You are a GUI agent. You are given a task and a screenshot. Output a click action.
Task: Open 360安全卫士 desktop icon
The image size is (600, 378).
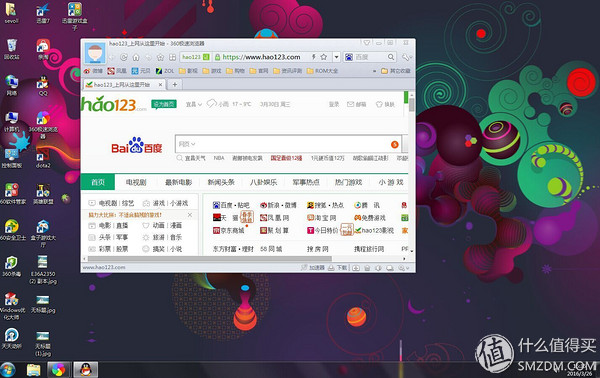12,230
